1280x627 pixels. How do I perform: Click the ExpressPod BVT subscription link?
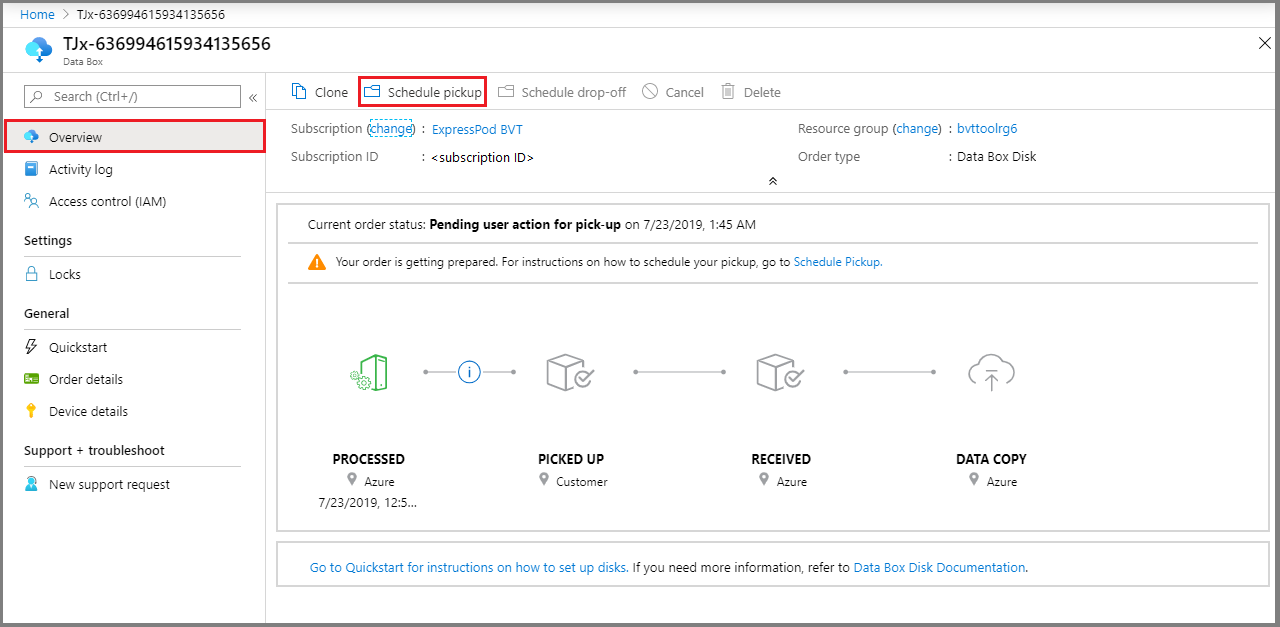click(477, 130)
